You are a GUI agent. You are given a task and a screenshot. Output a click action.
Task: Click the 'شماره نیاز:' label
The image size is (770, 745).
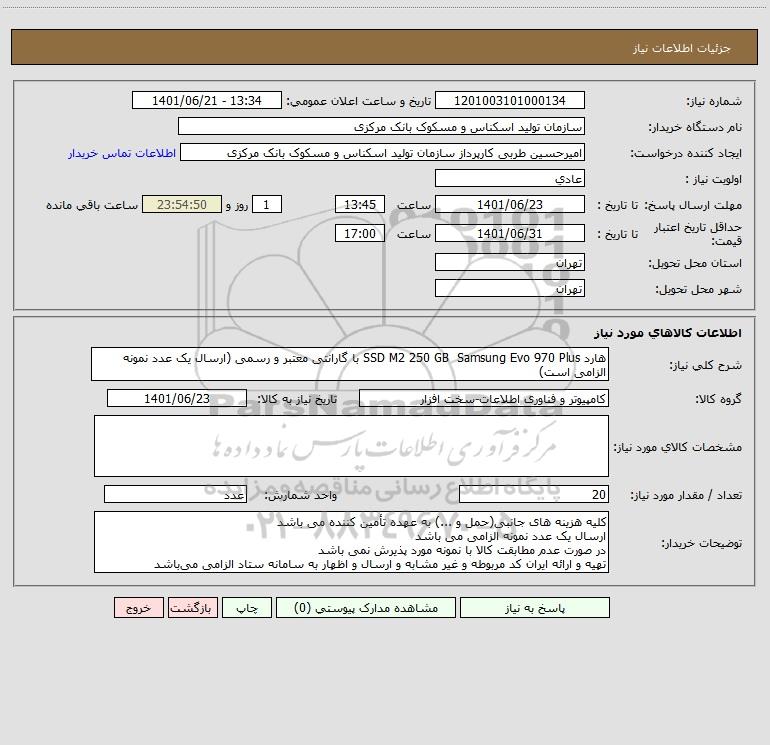coord(714,101)
